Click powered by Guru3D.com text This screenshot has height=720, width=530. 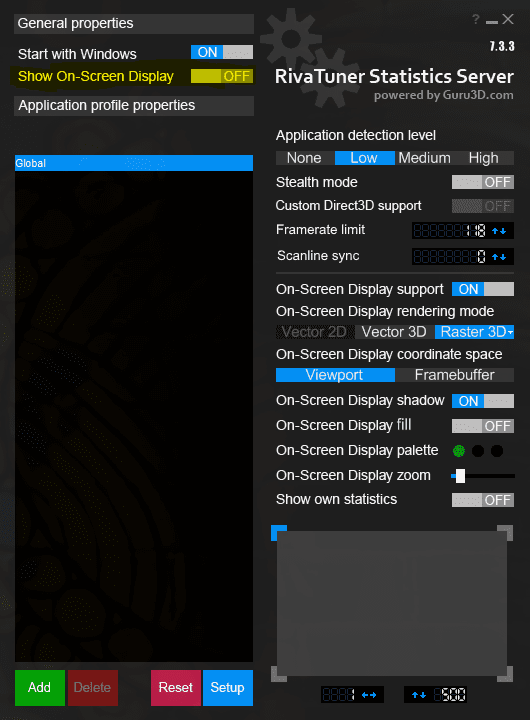[x=443, y=95]
